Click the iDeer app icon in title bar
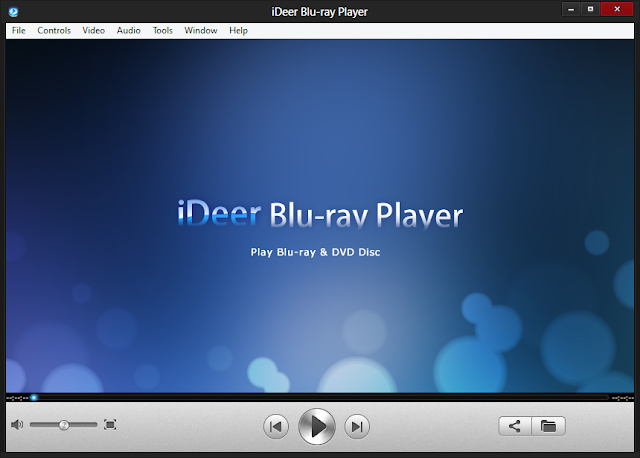 coord(13,12)
